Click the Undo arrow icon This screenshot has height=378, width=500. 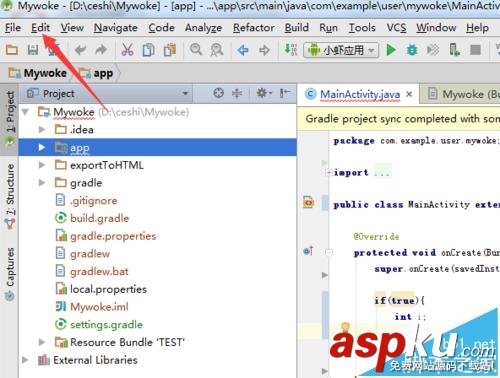[x=80, y=50]
